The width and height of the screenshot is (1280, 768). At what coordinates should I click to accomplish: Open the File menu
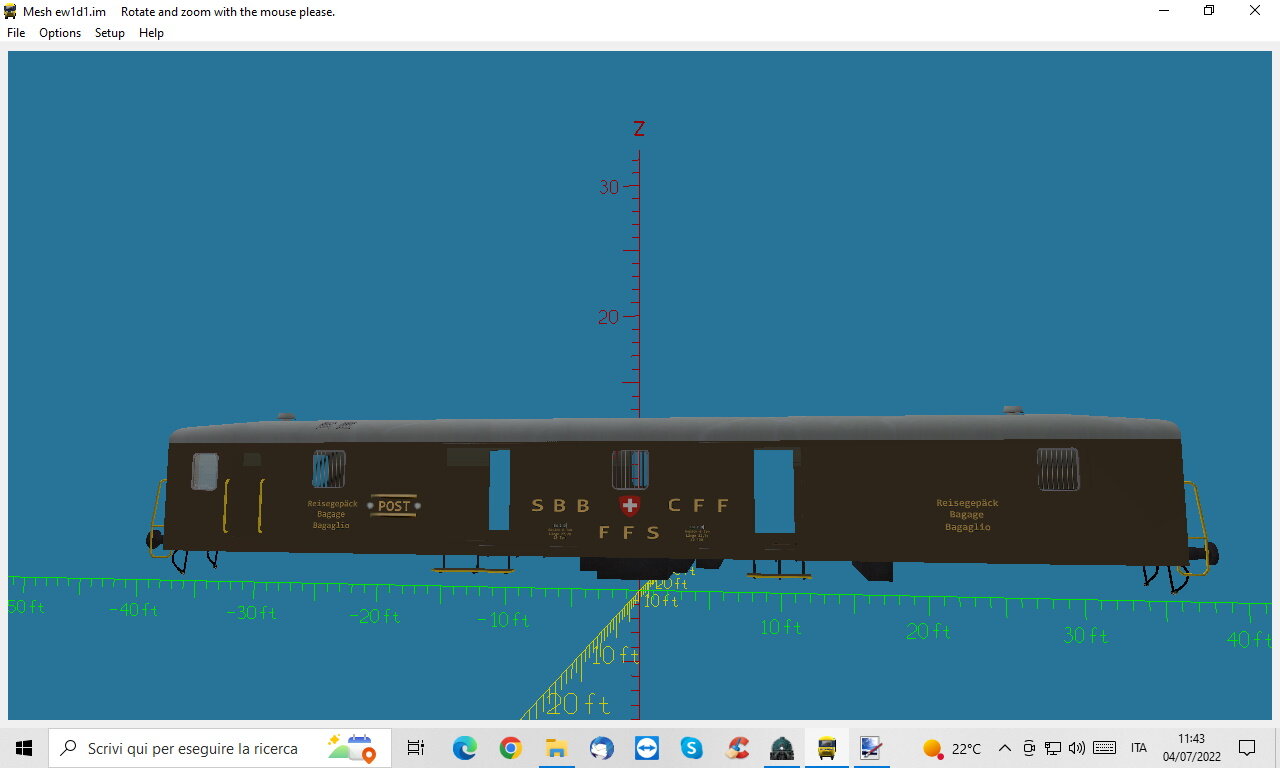click(16, 33)
